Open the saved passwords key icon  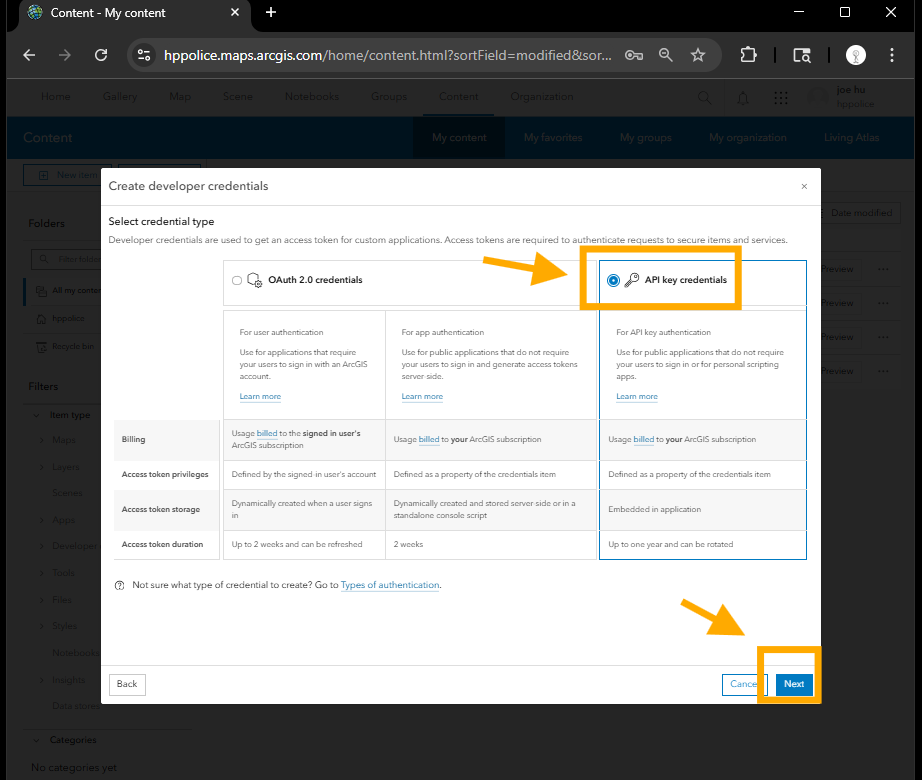click(x=634, y=55)
